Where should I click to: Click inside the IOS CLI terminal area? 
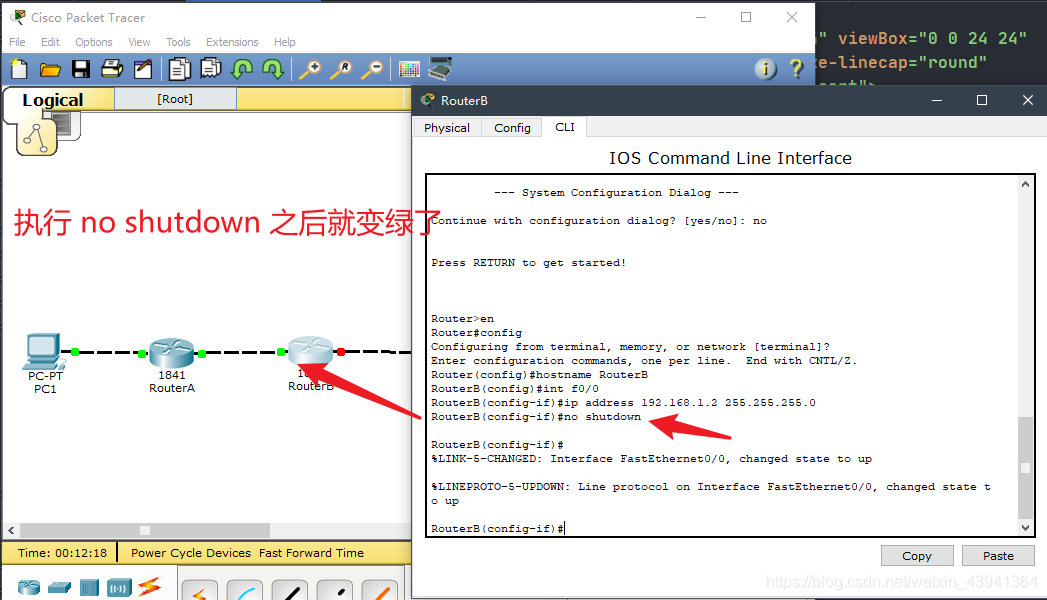point(722,355)
